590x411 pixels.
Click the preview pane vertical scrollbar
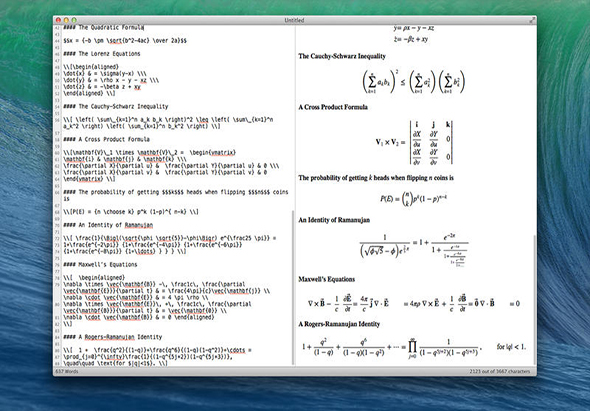[x=535, y=299]
